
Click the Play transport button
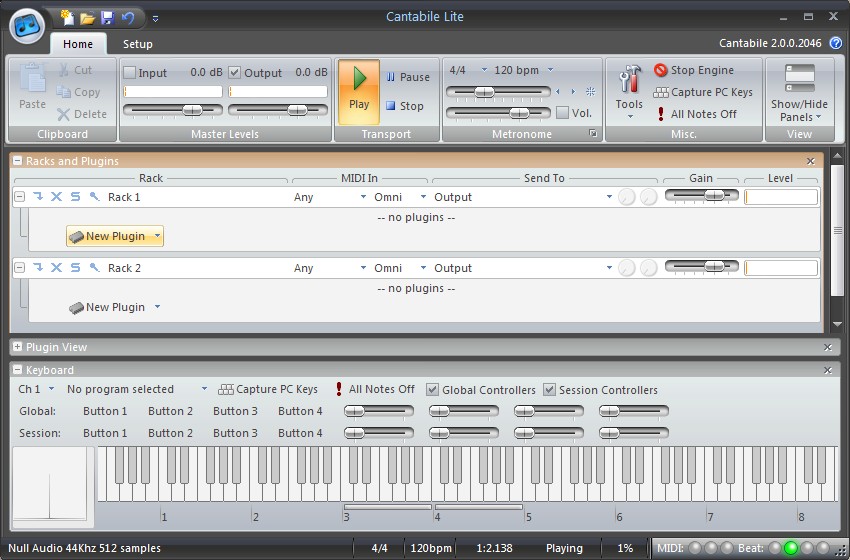pos(359,91)
